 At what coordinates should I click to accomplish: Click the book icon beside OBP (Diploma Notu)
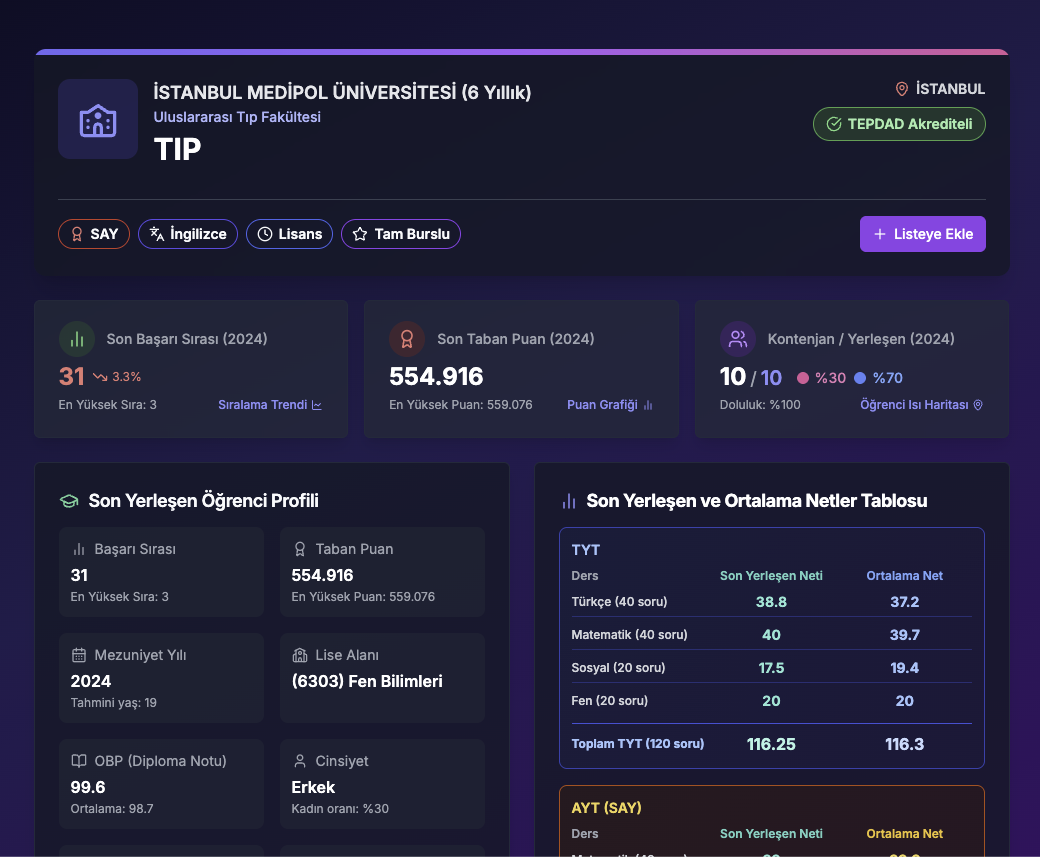(79, 761)
